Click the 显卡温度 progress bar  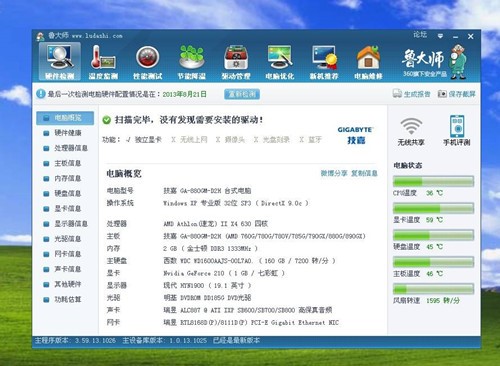tap(433, 209)
